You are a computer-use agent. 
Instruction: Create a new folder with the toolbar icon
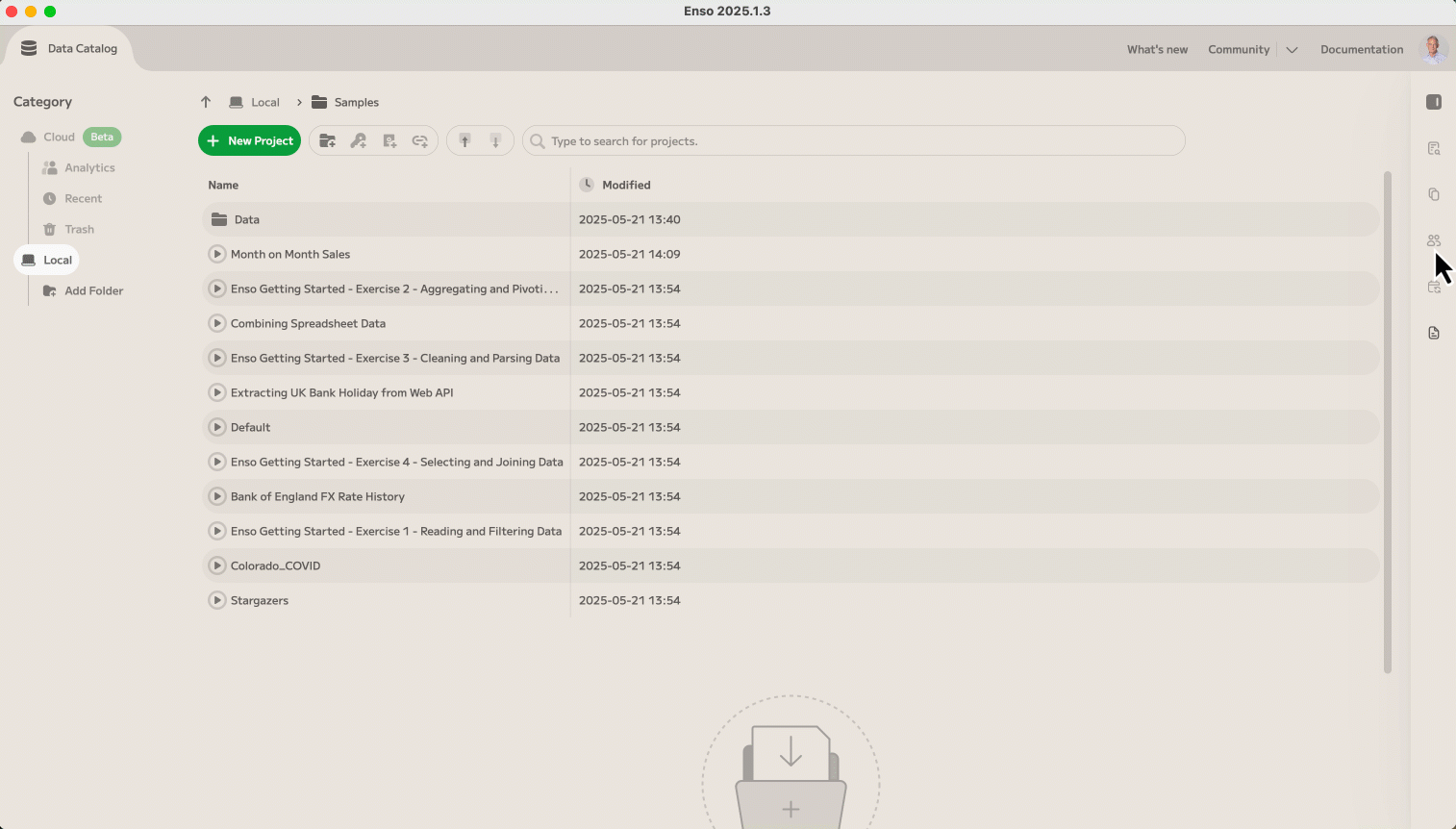(328, 140)
